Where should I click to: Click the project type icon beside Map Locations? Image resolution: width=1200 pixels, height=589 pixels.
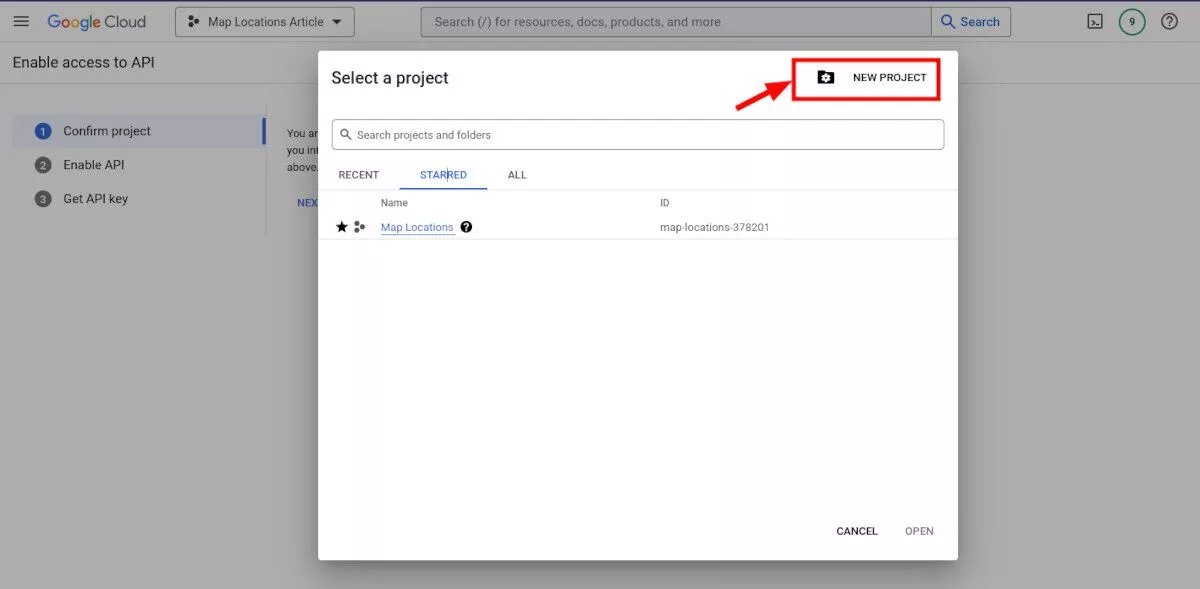tap(360, 227)
